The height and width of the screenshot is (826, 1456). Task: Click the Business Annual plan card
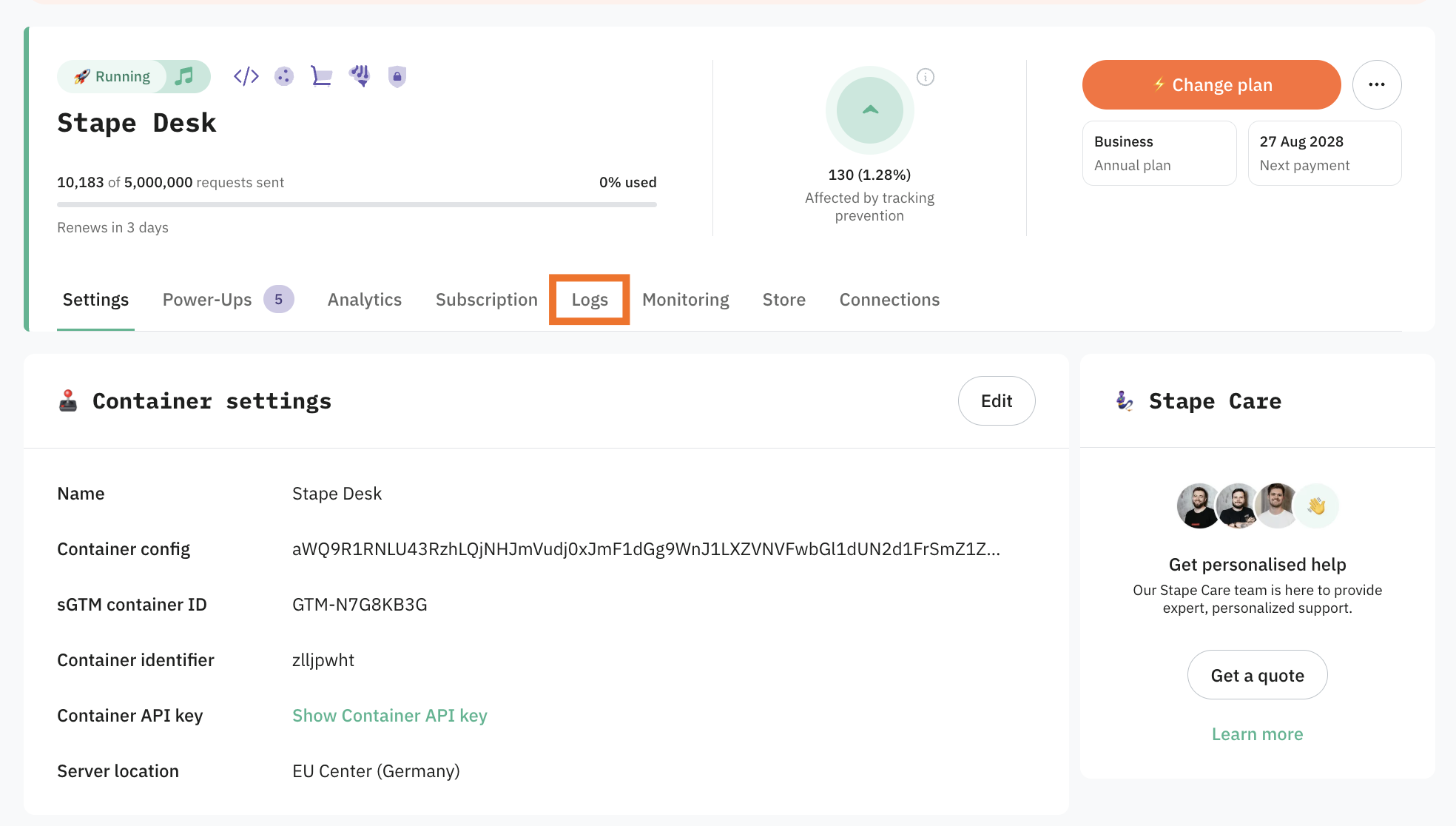point(1159,153)
